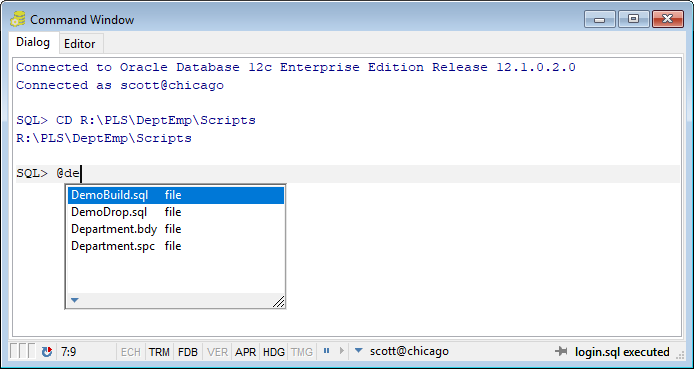Click the pause icon in status bar
This screenshot has width=694, height=369.
[x=327, y=351]
